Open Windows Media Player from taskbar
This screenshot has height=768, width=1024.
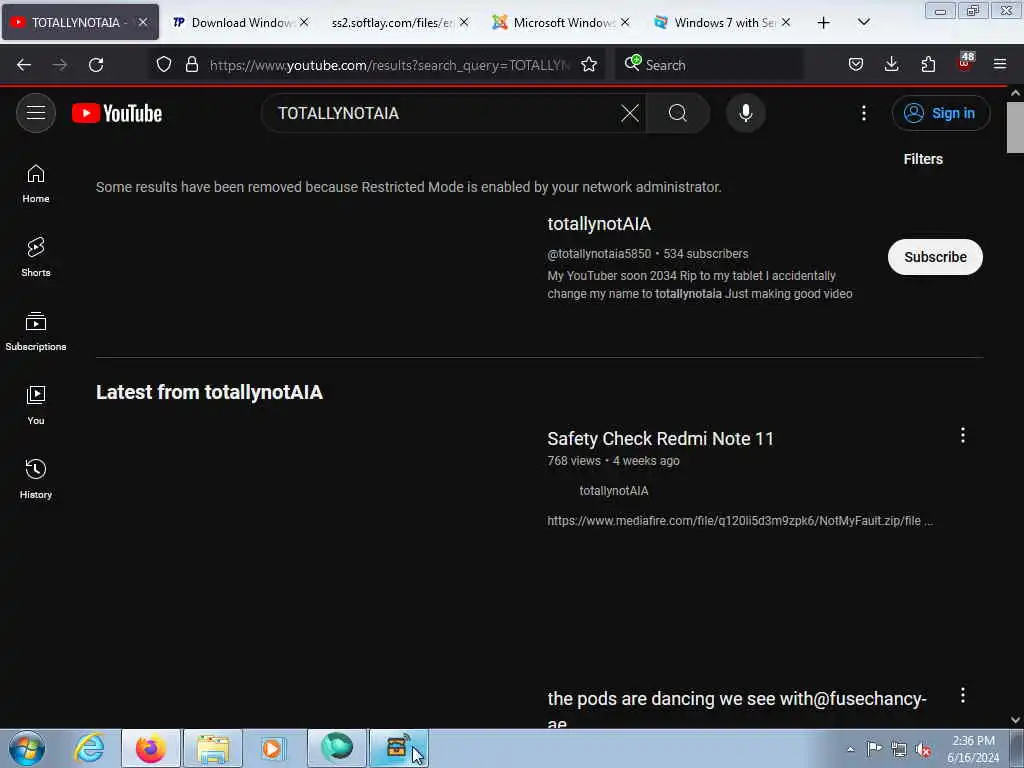coord(273,748)
